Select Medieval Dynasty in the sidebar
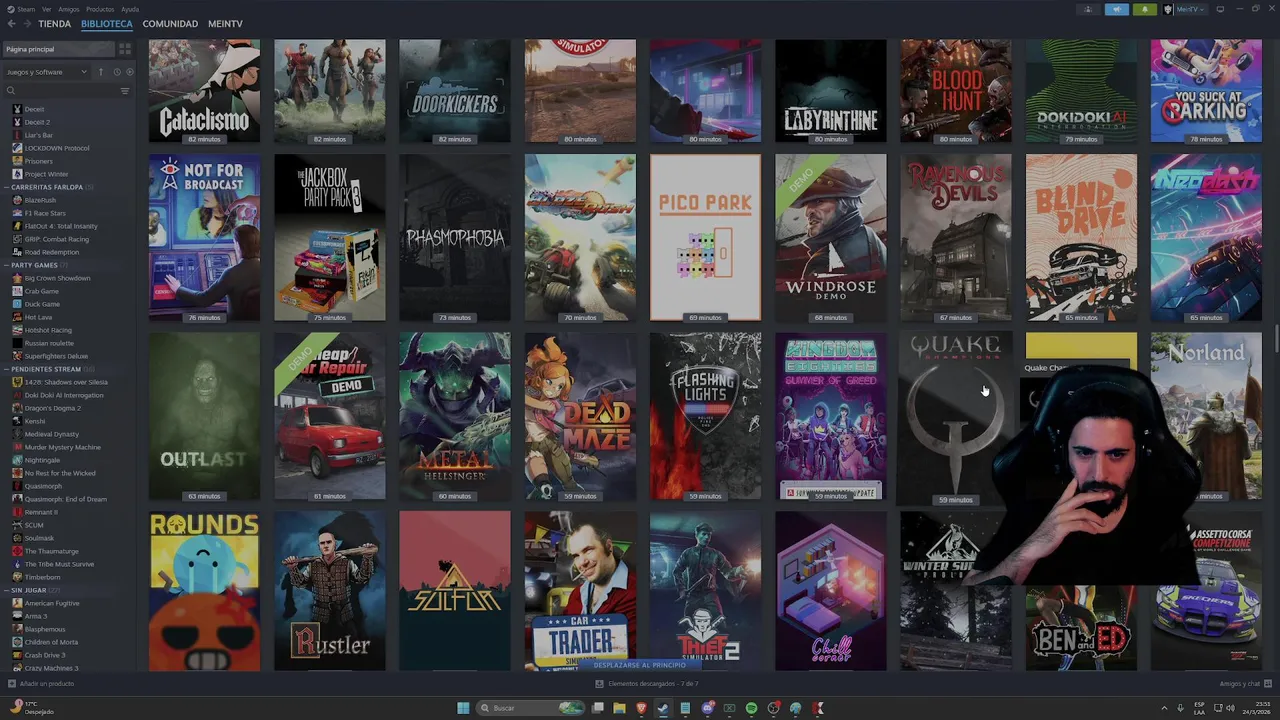Viewport: 1280px width, 720px height. (x=50, y=434)
